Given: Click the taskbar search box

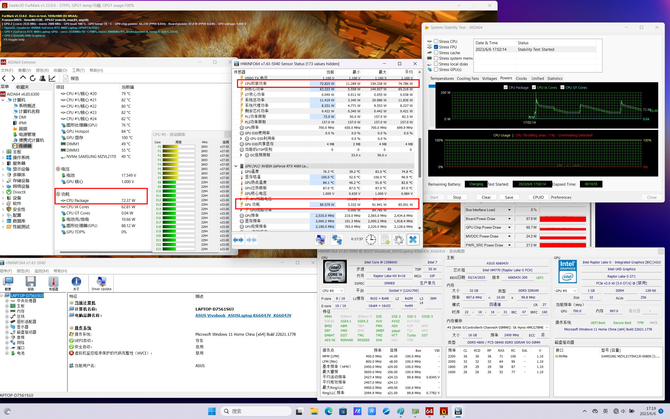Looking at the screenshot, I should (256, 411).
